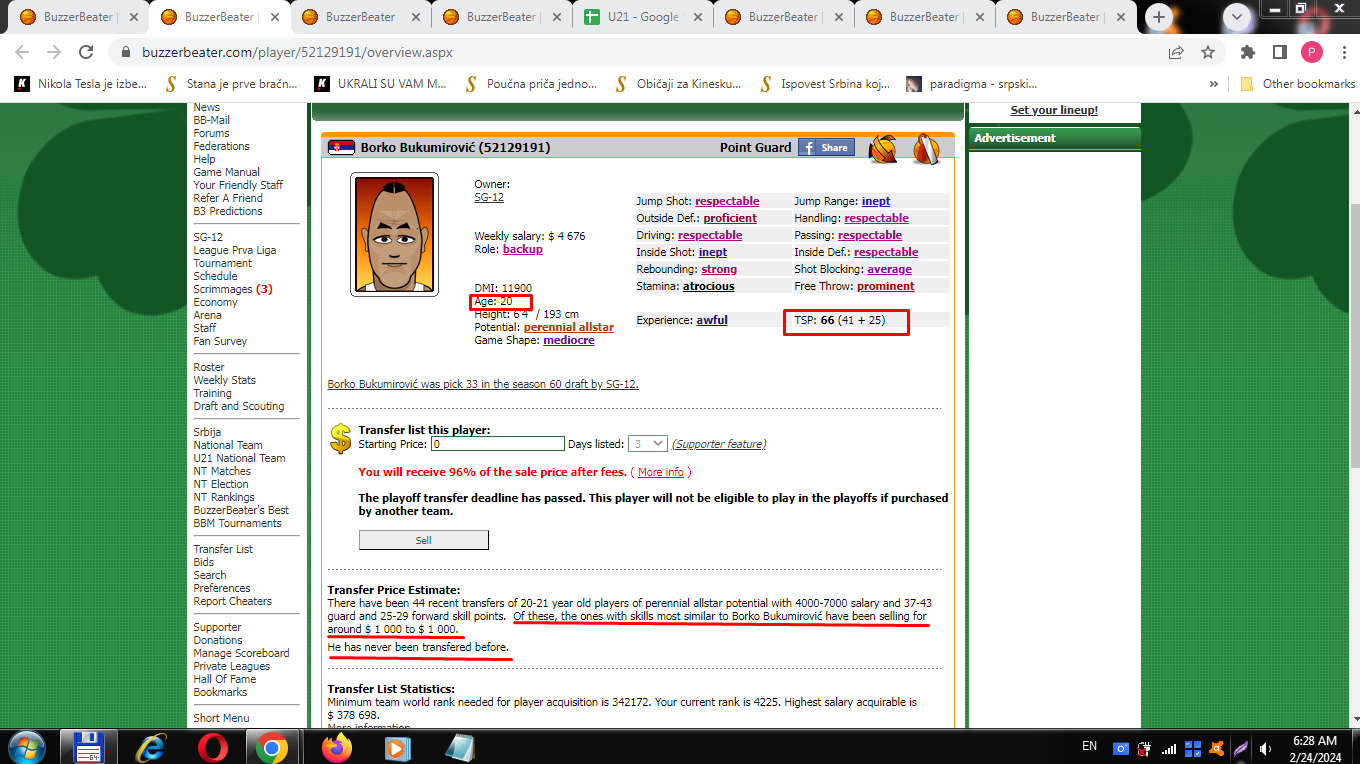This screenshot has width=1360, height=764.
Task: Click the basketball icon with the bookmark ribbon
Action: pos(926,149)
